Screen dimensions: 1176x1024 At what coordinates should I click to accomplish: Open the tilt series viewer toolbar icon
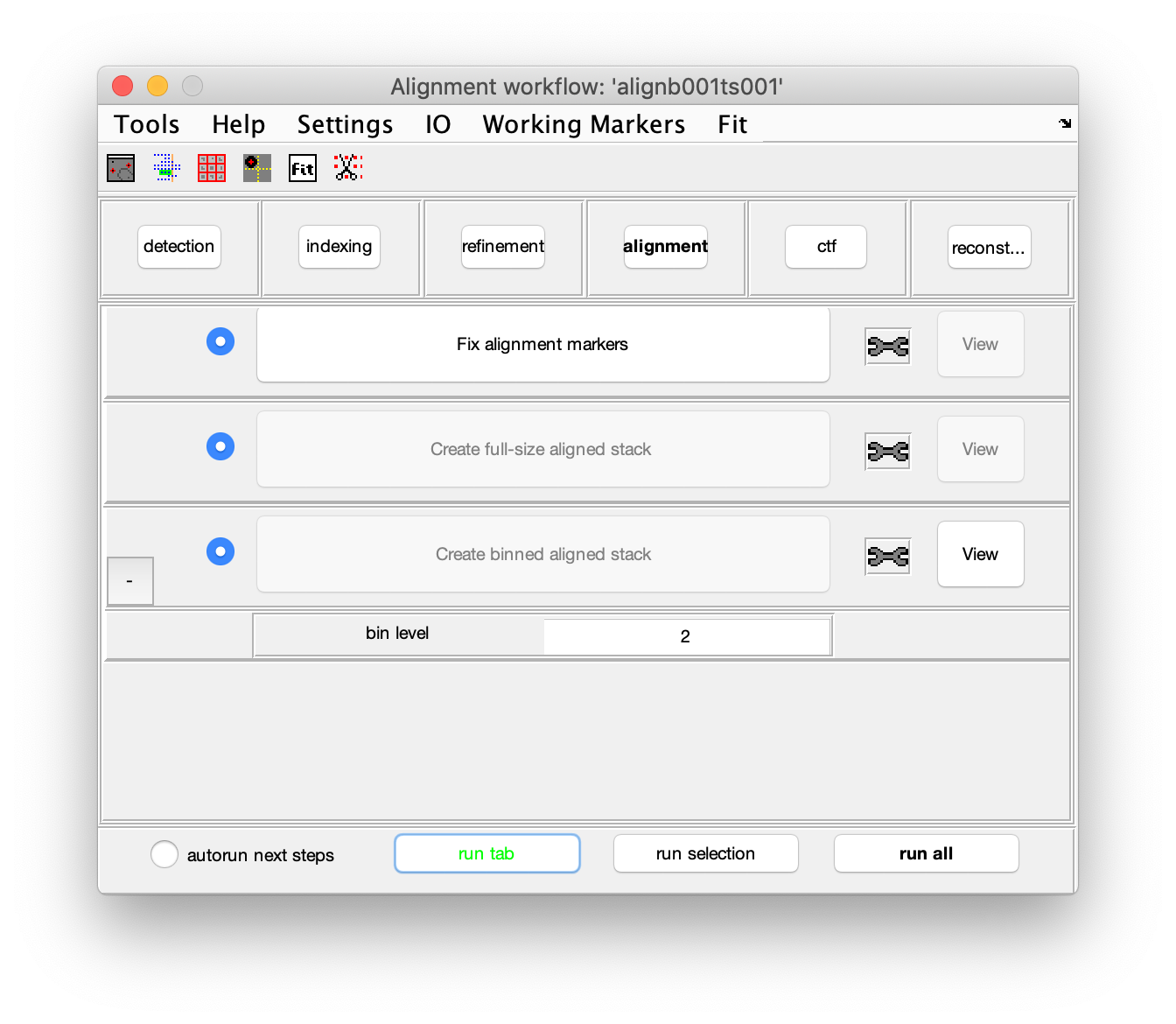click(121, 167)
